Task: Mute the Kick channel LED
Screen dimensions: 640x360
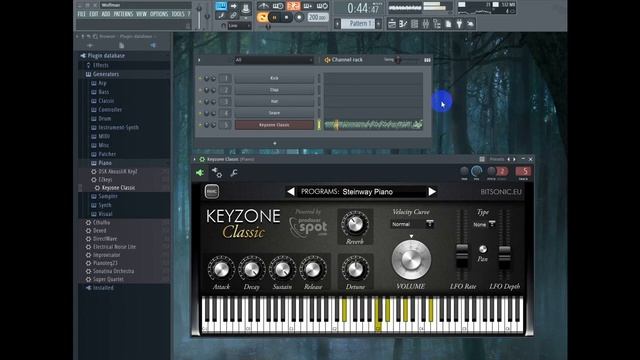Action: (x=200, y=78)
